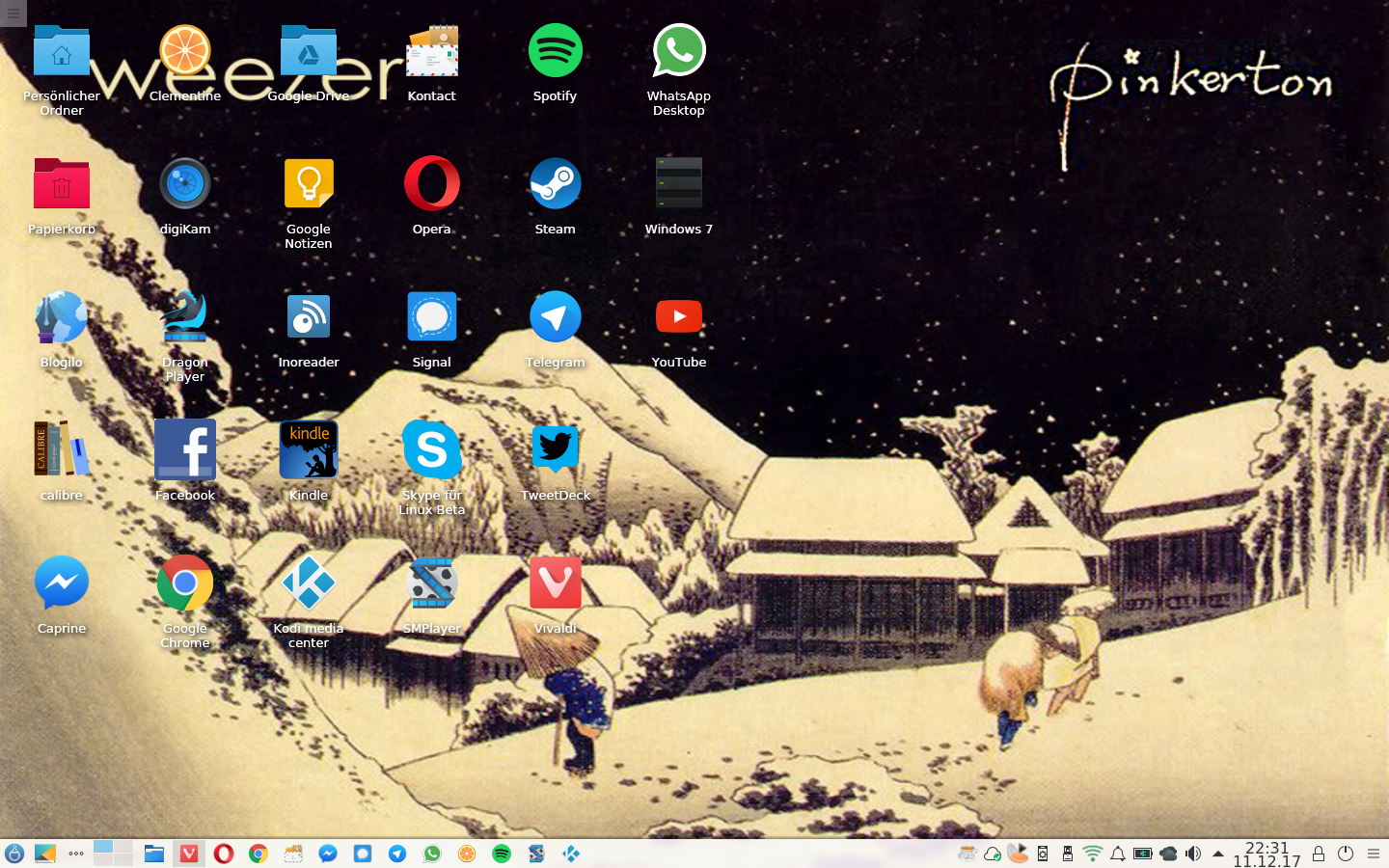Viewport: 1389px width, 868px height.
Task: Click the Clementine orange taskbar icon
Action: tap(467, 854)
